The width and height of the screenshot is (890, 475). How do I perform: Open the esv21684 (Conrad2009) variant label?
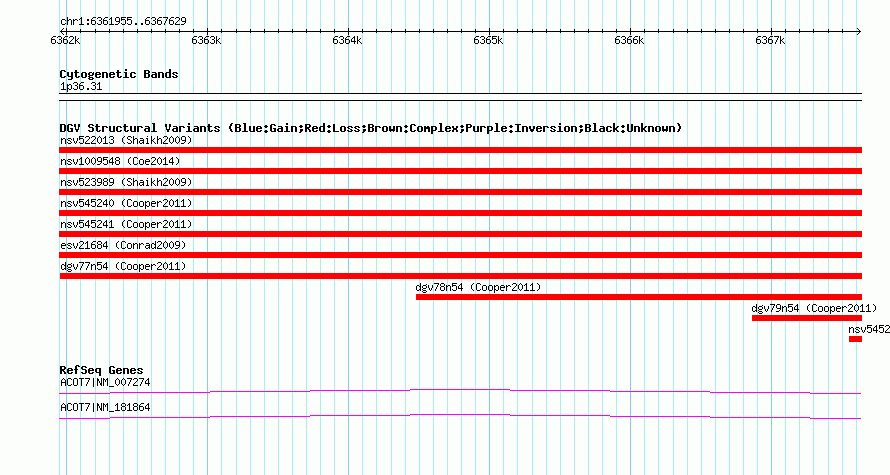click(123, 245)
